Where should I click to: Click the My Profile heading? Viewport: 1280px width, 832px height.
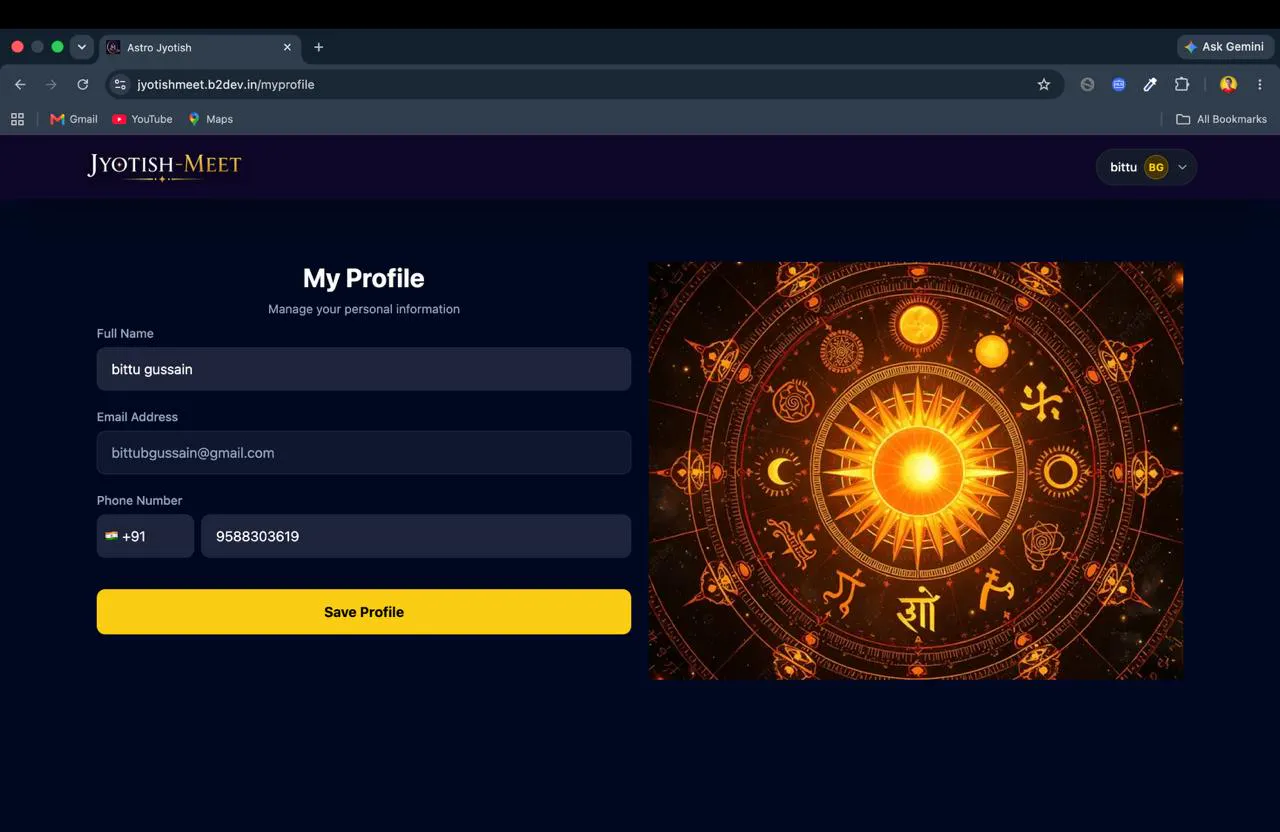[x=364, y=278]
